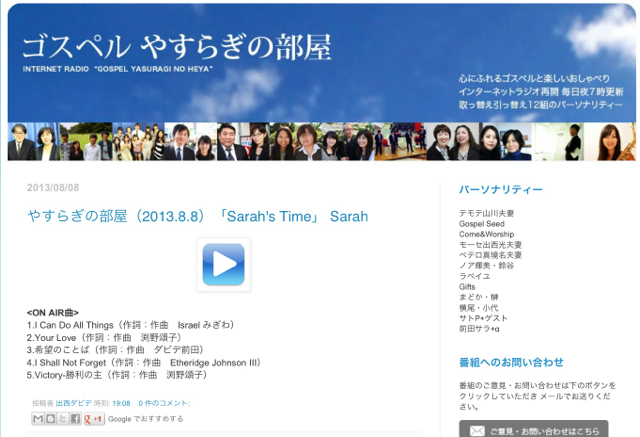Share this post to Facebook

click(76, 418)
